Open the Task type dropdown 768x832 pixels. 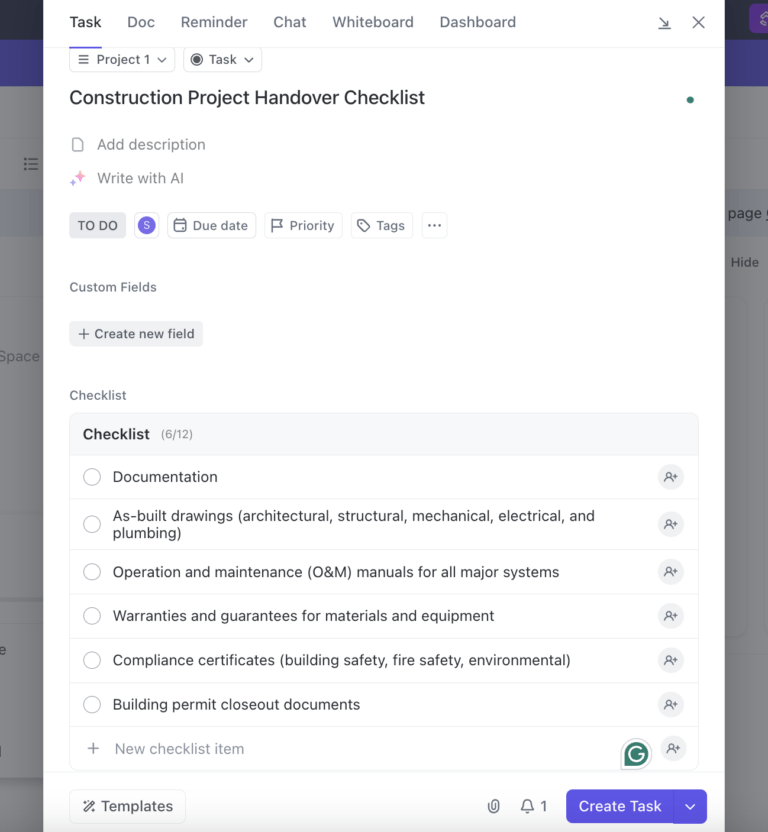pyautogui.click(x=222, y=59)
